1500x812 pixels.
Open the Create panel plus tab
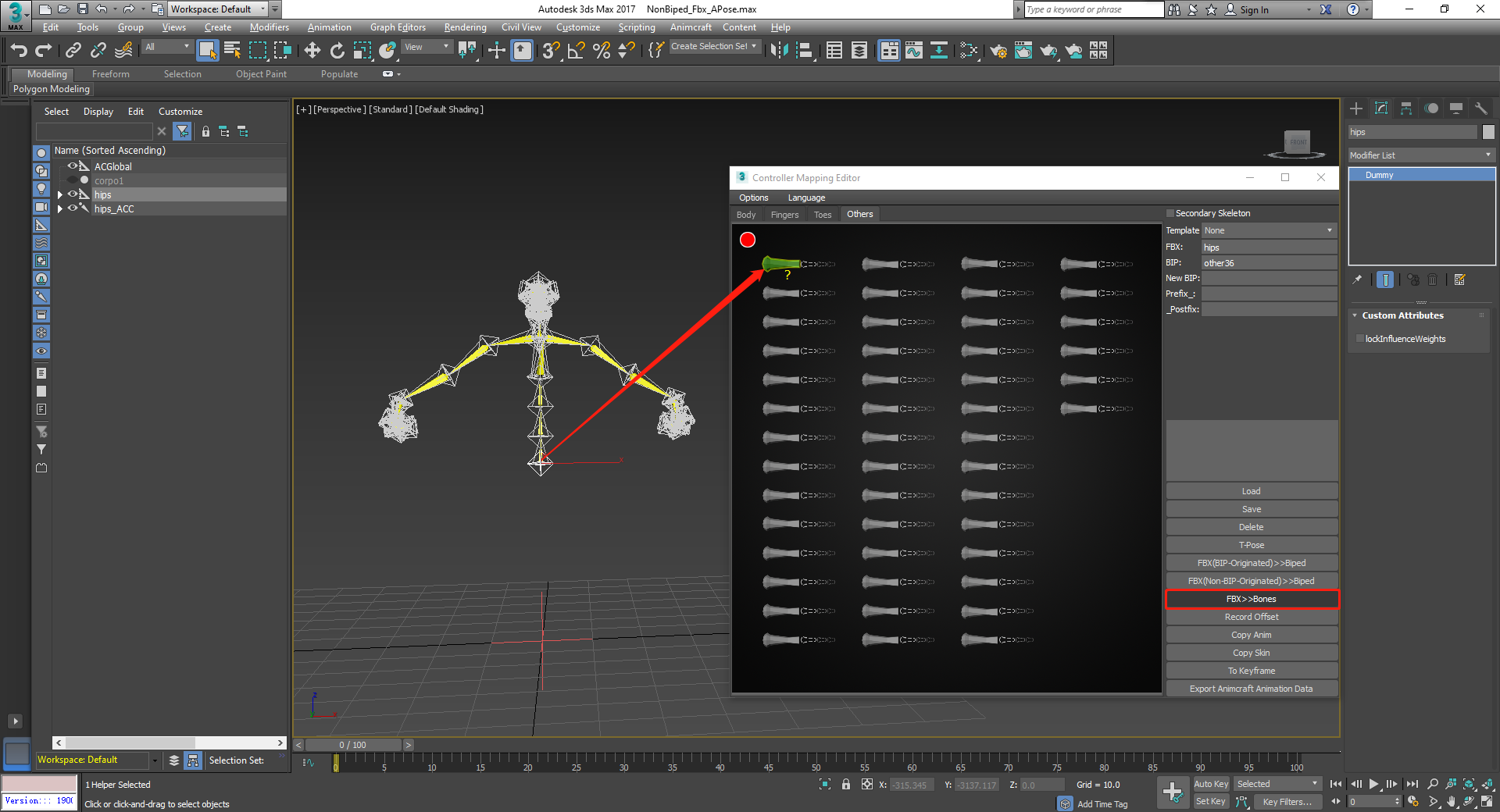tap(1356, 109)
